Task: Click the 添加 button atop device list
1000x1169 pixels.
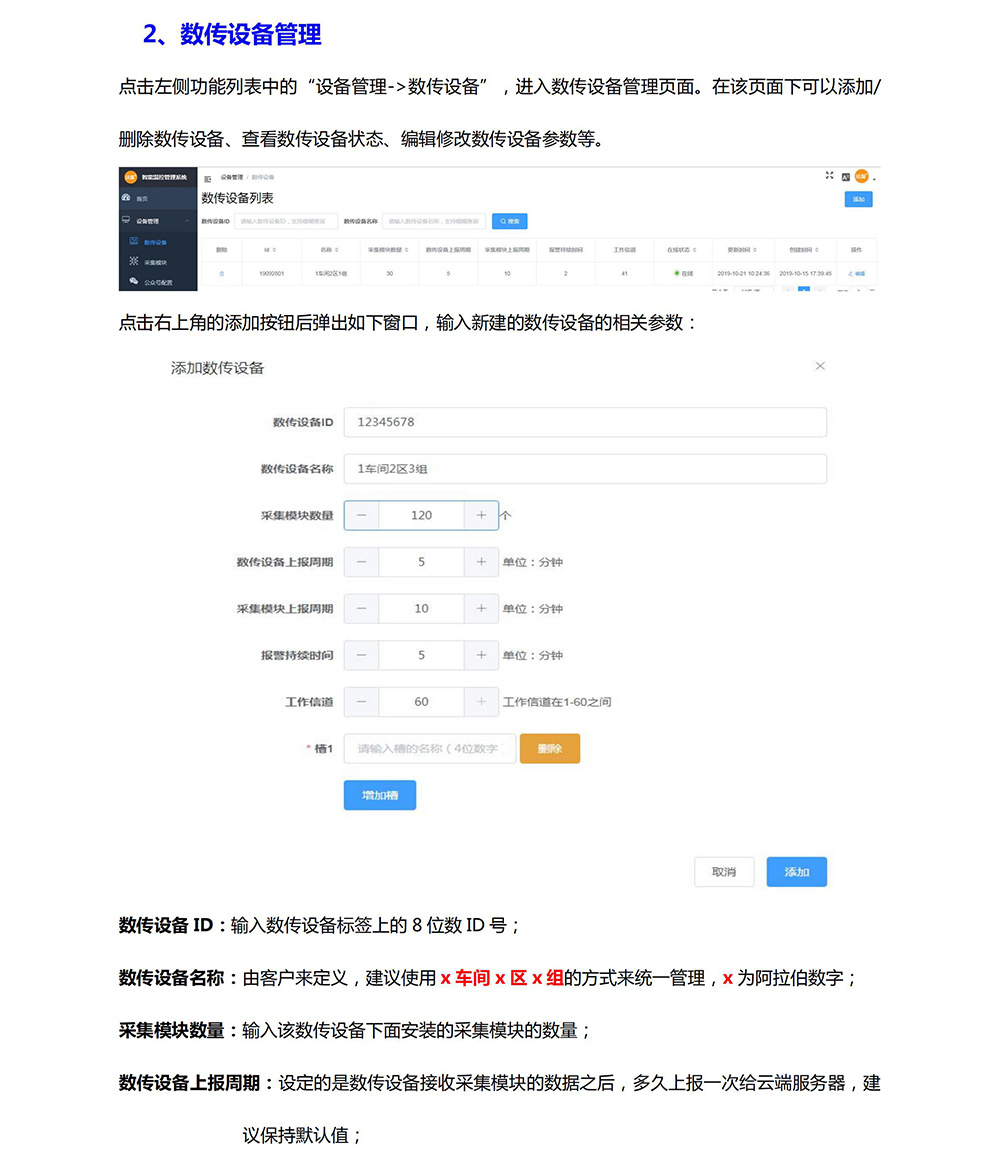Action: [858, 199]
